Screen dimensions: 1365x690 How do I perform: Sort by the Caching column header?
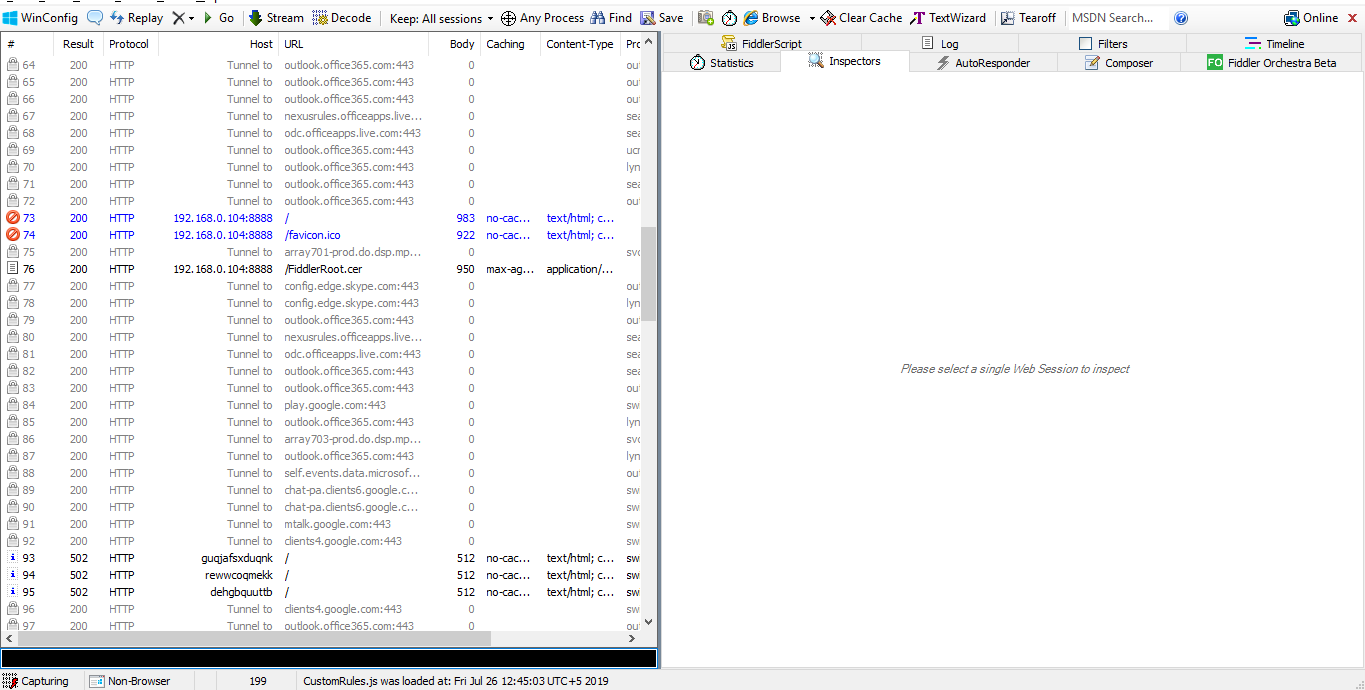510,44
